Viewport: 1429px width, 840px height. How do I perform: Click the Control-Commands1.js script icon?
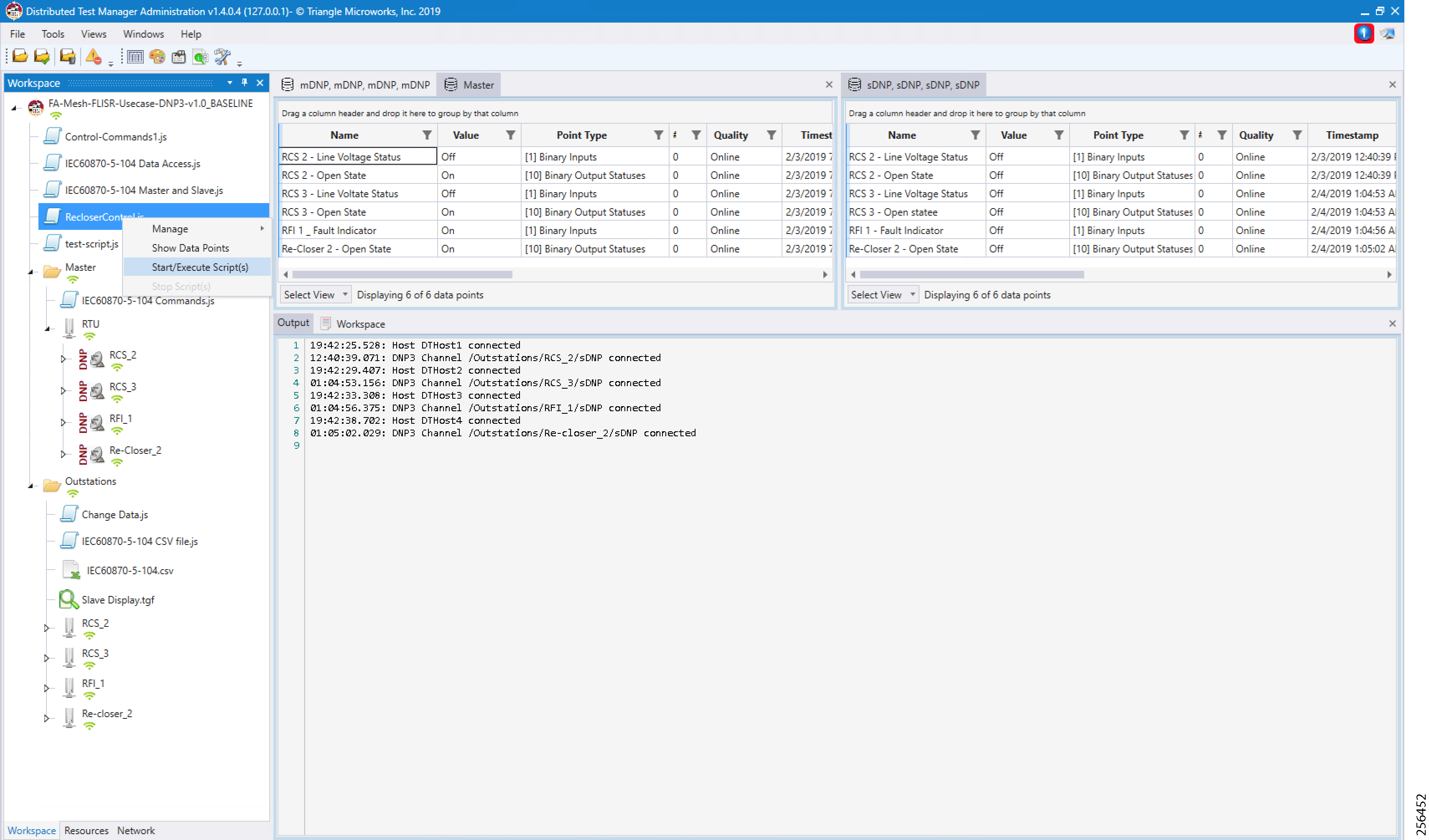coord(52,135)
